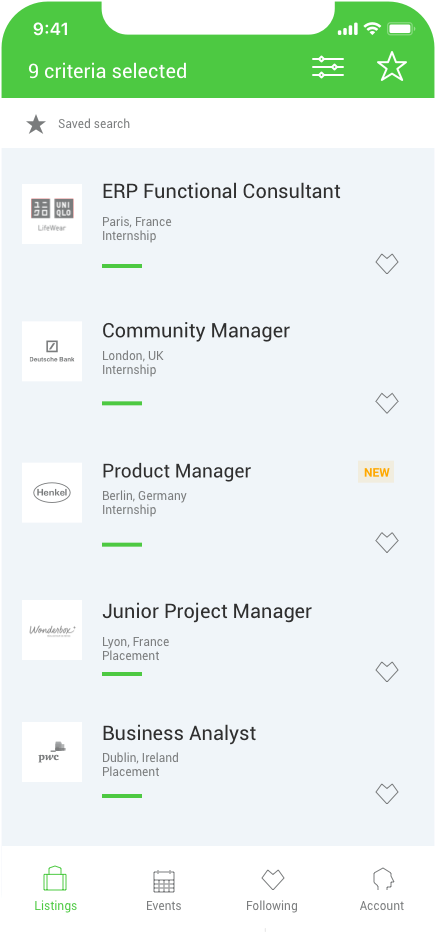Screen dimensions: 436x940
Task: Open the Uniqlo company logo thumbnail
Action: click(52, 214)
